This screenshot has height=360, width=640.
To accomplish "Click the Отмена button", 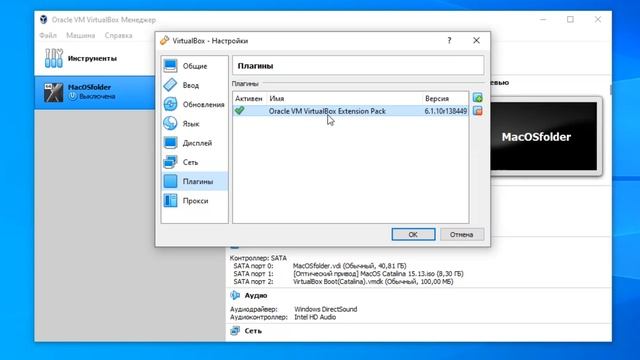I will [x=462, y=234].
